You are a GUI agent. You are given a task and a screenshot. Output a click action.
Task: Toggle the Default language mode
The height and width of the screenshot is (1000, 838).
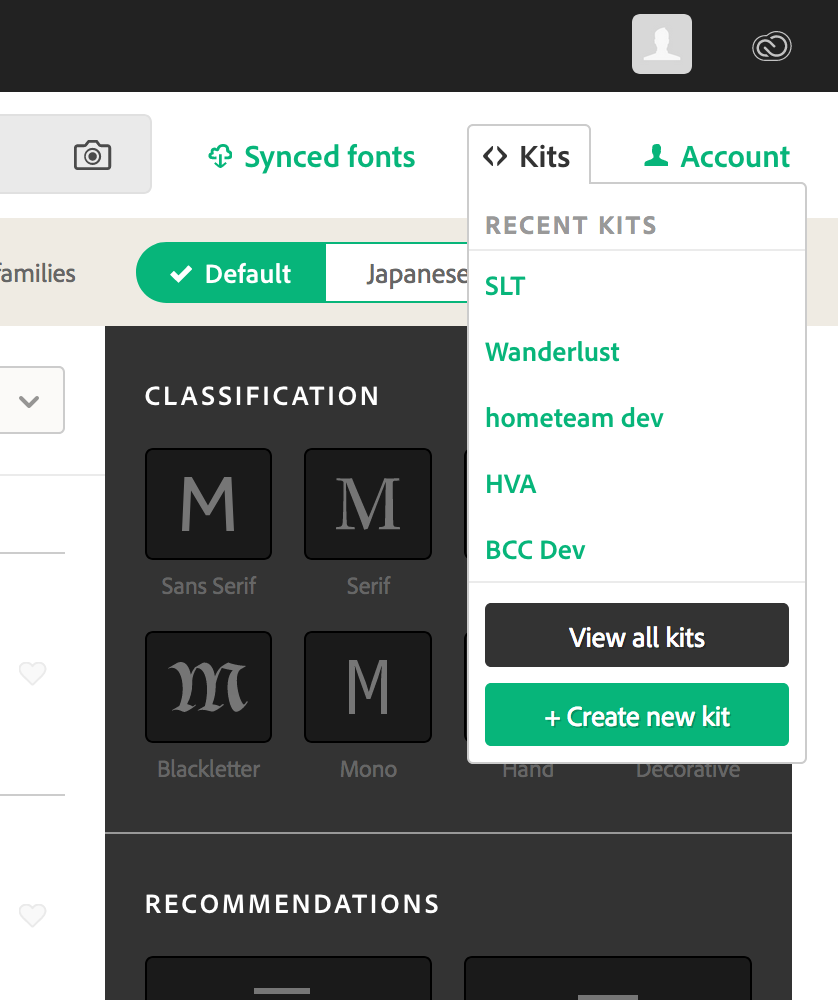point(231,273)
